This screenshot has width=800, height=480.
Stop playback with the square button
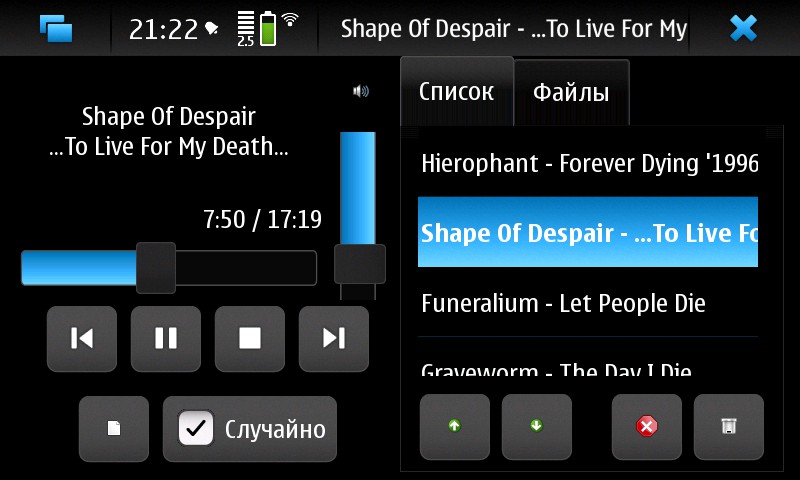click(x=250, y=339)
